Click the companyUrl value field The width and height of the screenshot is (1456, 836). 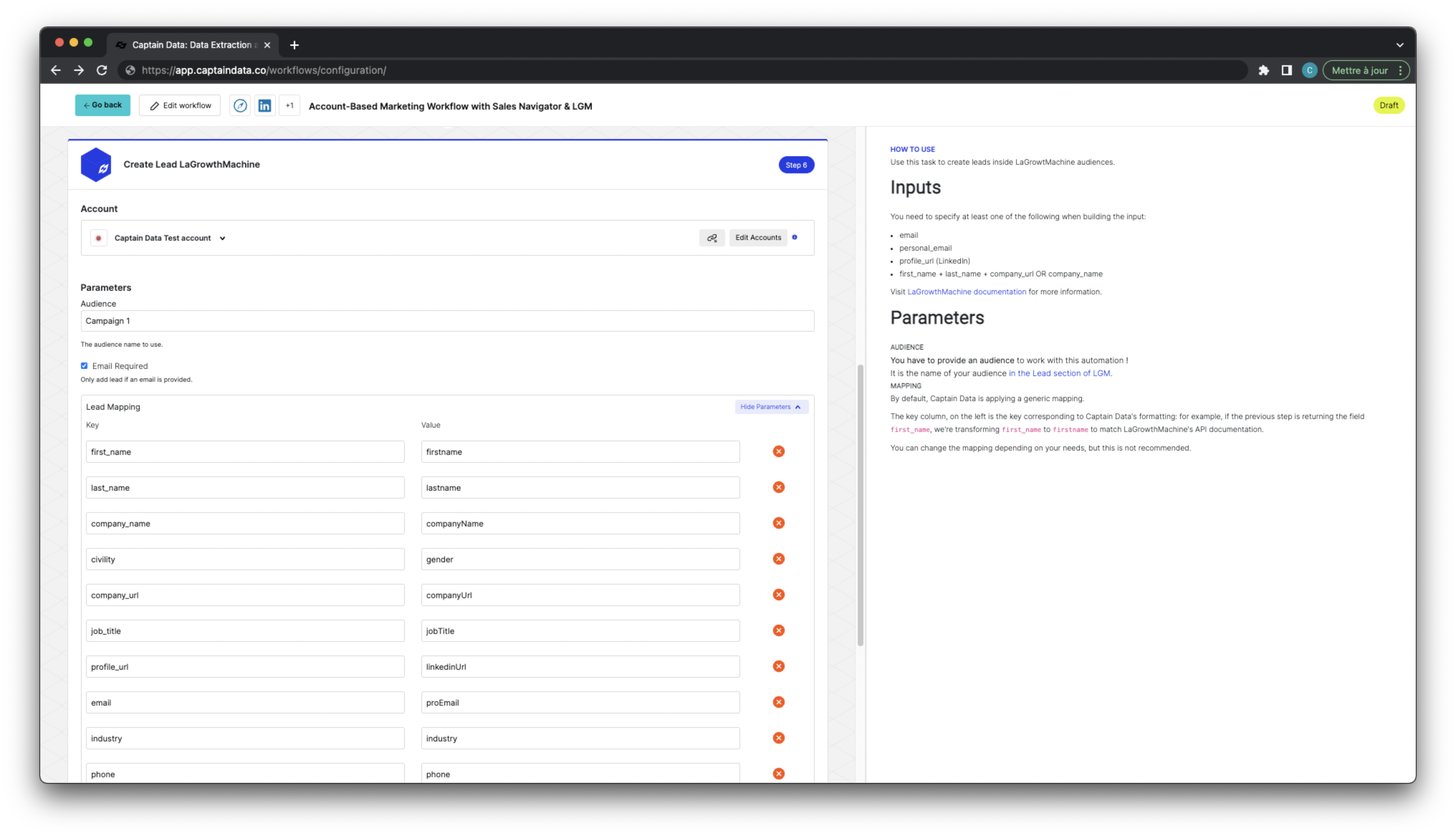point(580,595)
